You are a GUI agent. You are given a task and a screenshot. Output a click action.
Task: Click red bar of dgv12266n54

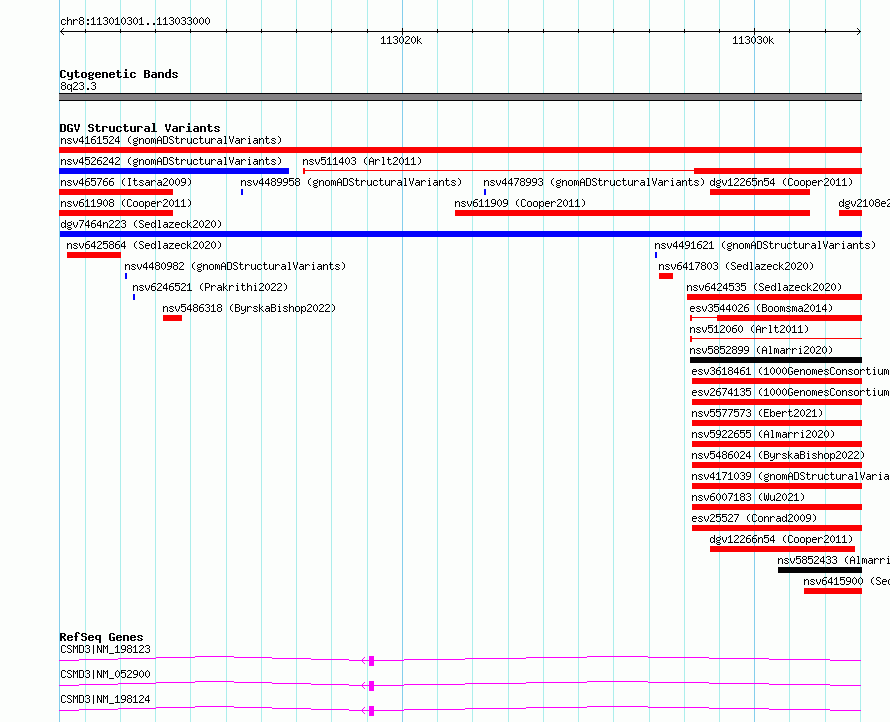click(x=782, y=549)
